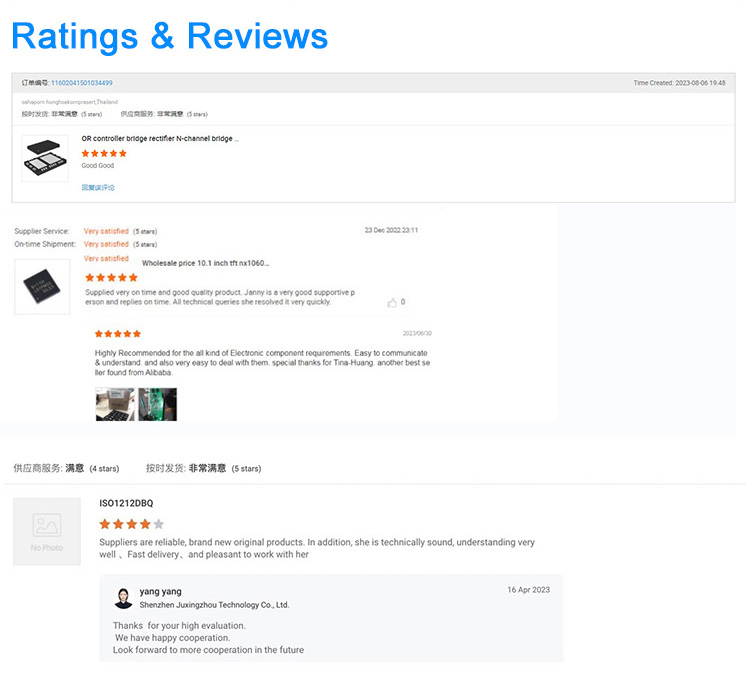Click the Ratings & Reviews heading
The image size is (750, 700).
pyautogui.click(x=169, y=36)
